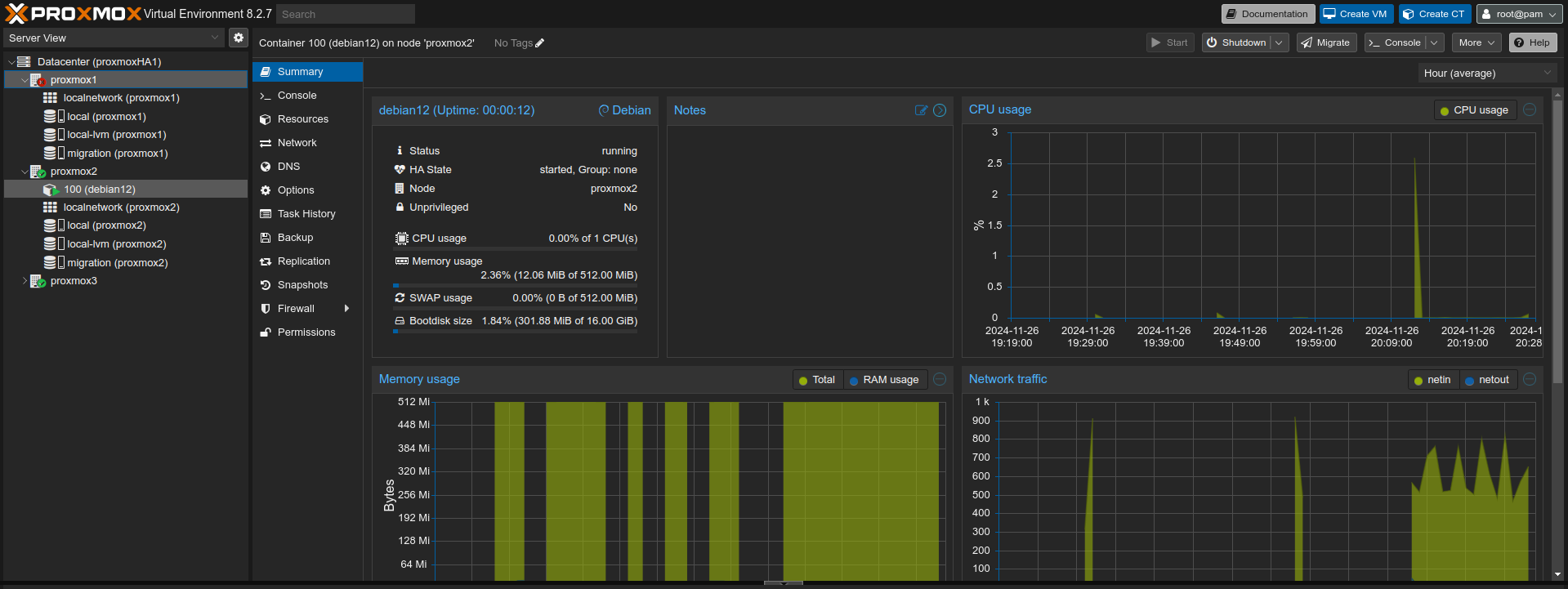Click the Migrate button

click(x=1326, y=42)
